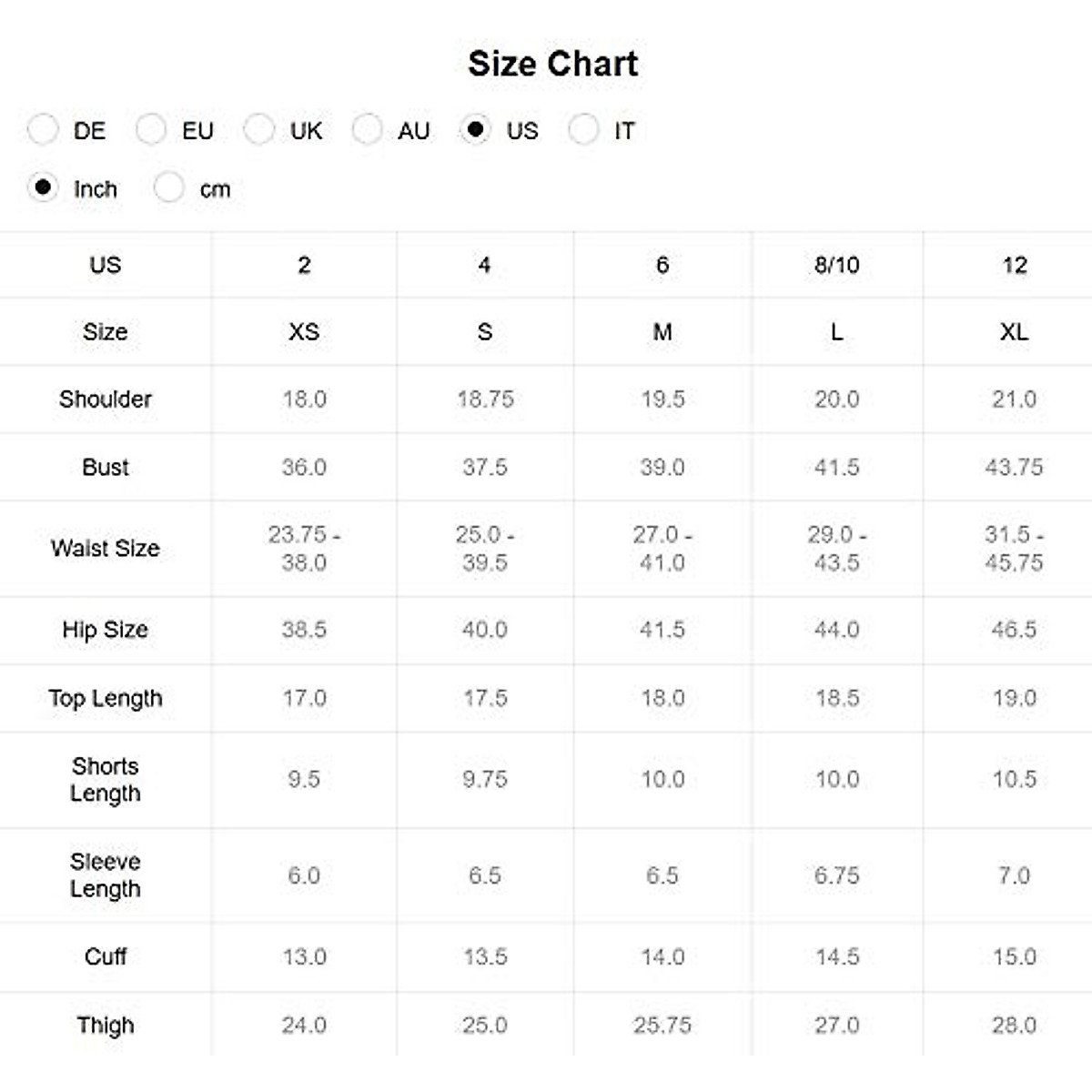Switch size chart to UK sizing
This screenshot has height=1092, width=1092.
point(259,130)
